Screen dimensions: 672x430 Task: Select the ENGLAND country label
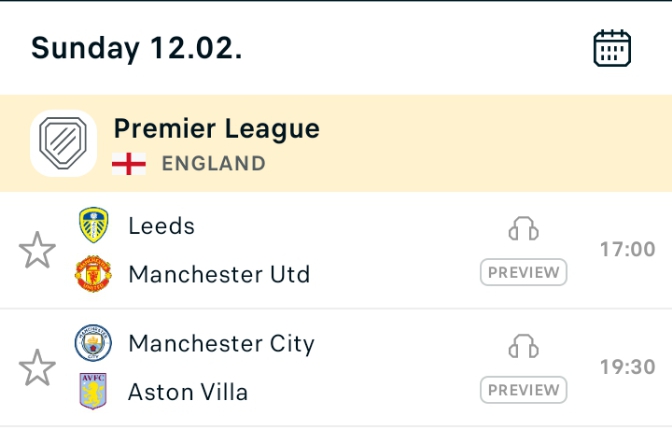(x=213, y=164)
